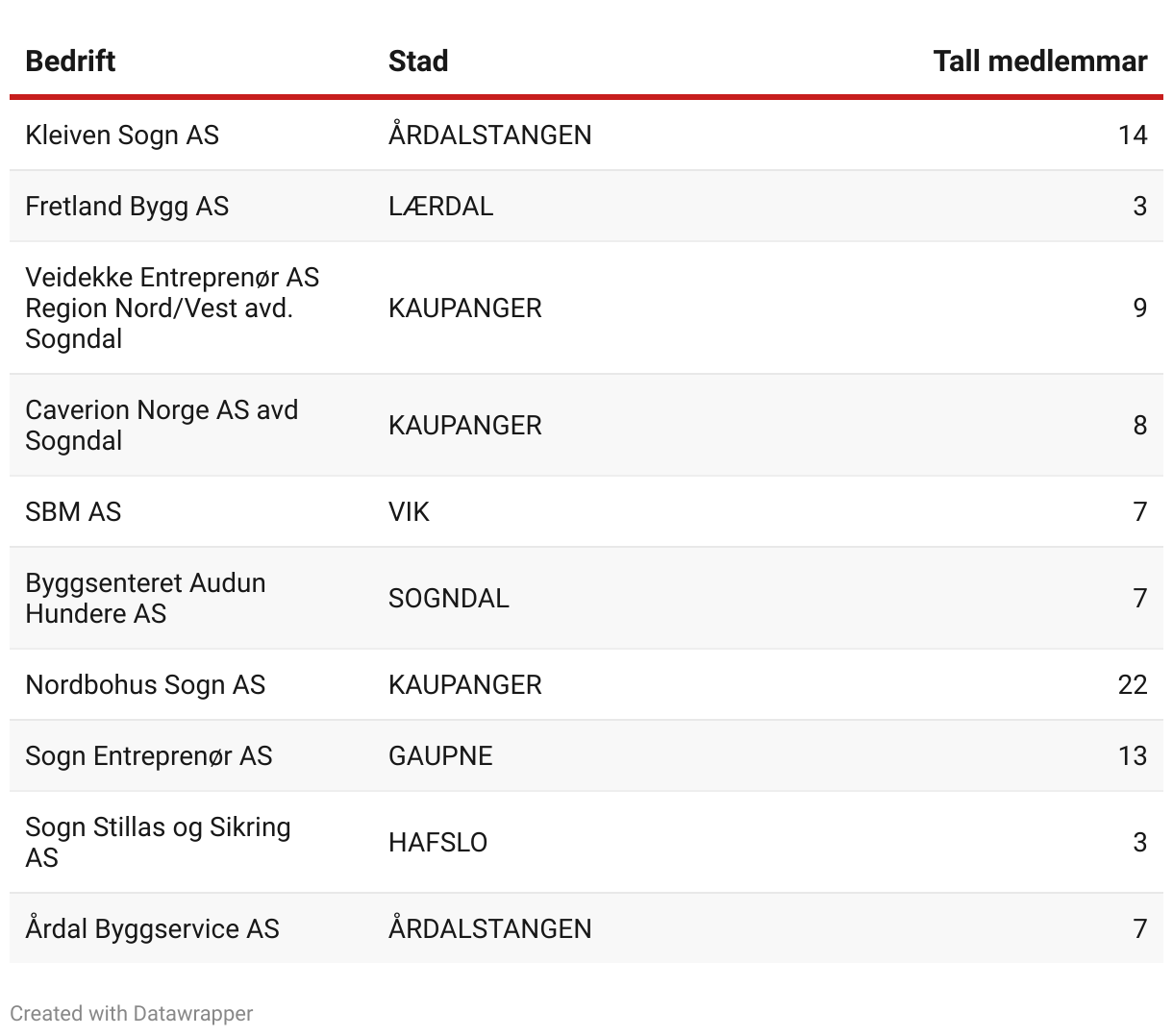
Task: Click Byggsenteret Audun Hundere AS
Action: coord(145,598)
